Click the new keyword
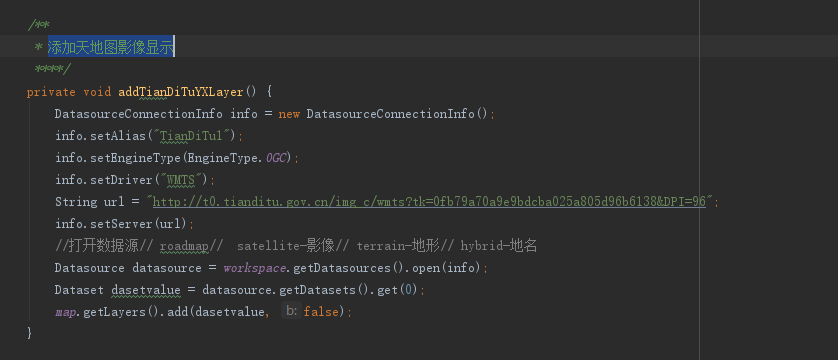 [x=289, y=114]
